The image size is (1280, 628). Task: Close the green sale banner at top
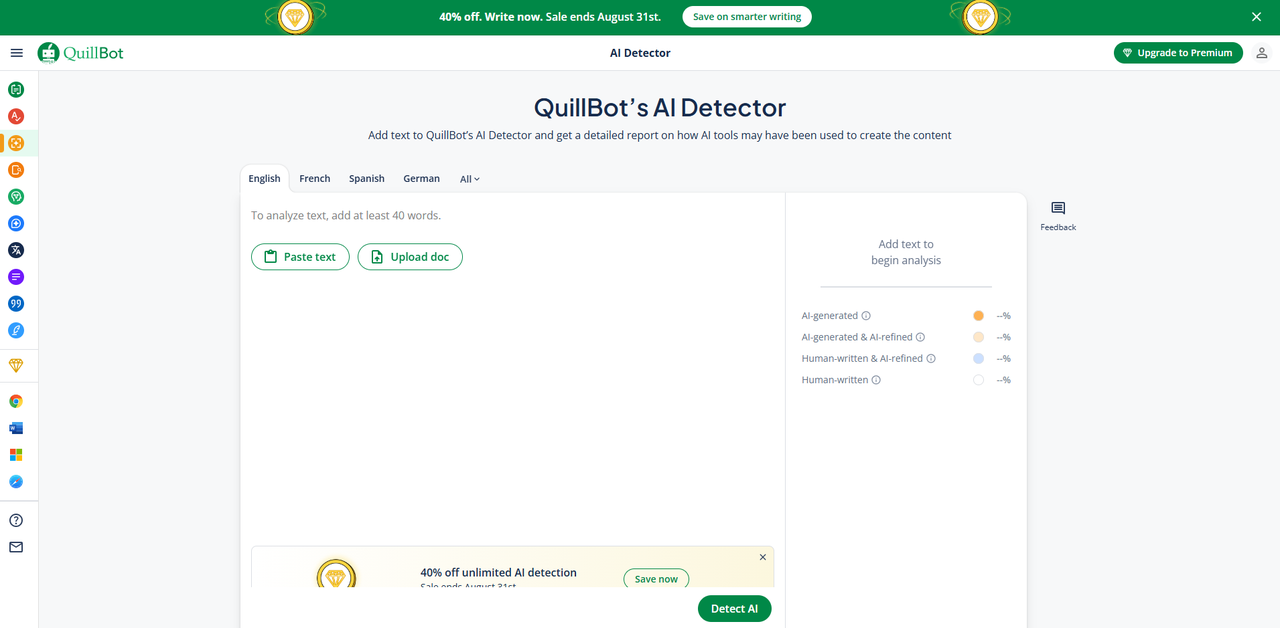[x=1257, y=17]
